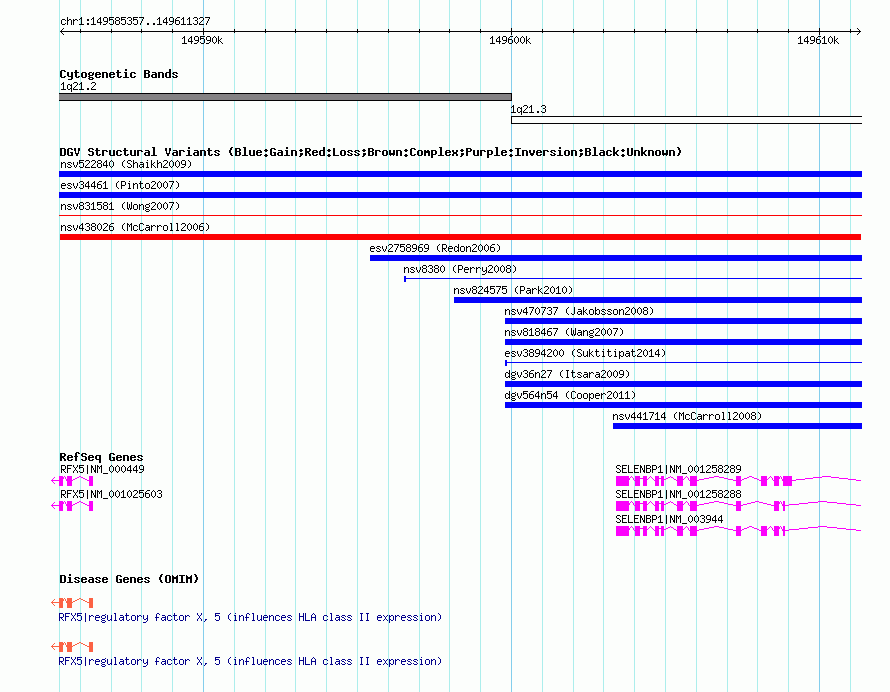
Task: Select the thick red bar of nsv438026
Action: click(460, 237)
